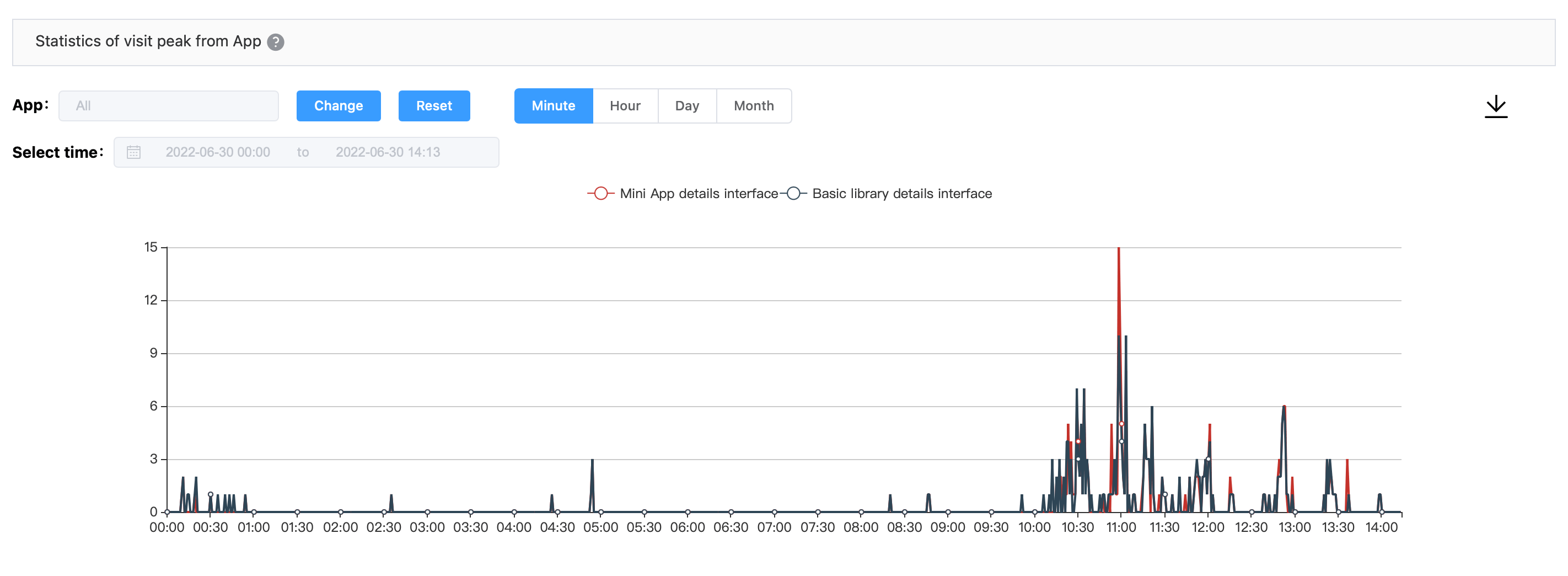Switch to Hour granularity

pyautogui.click(x=625, y=106)
